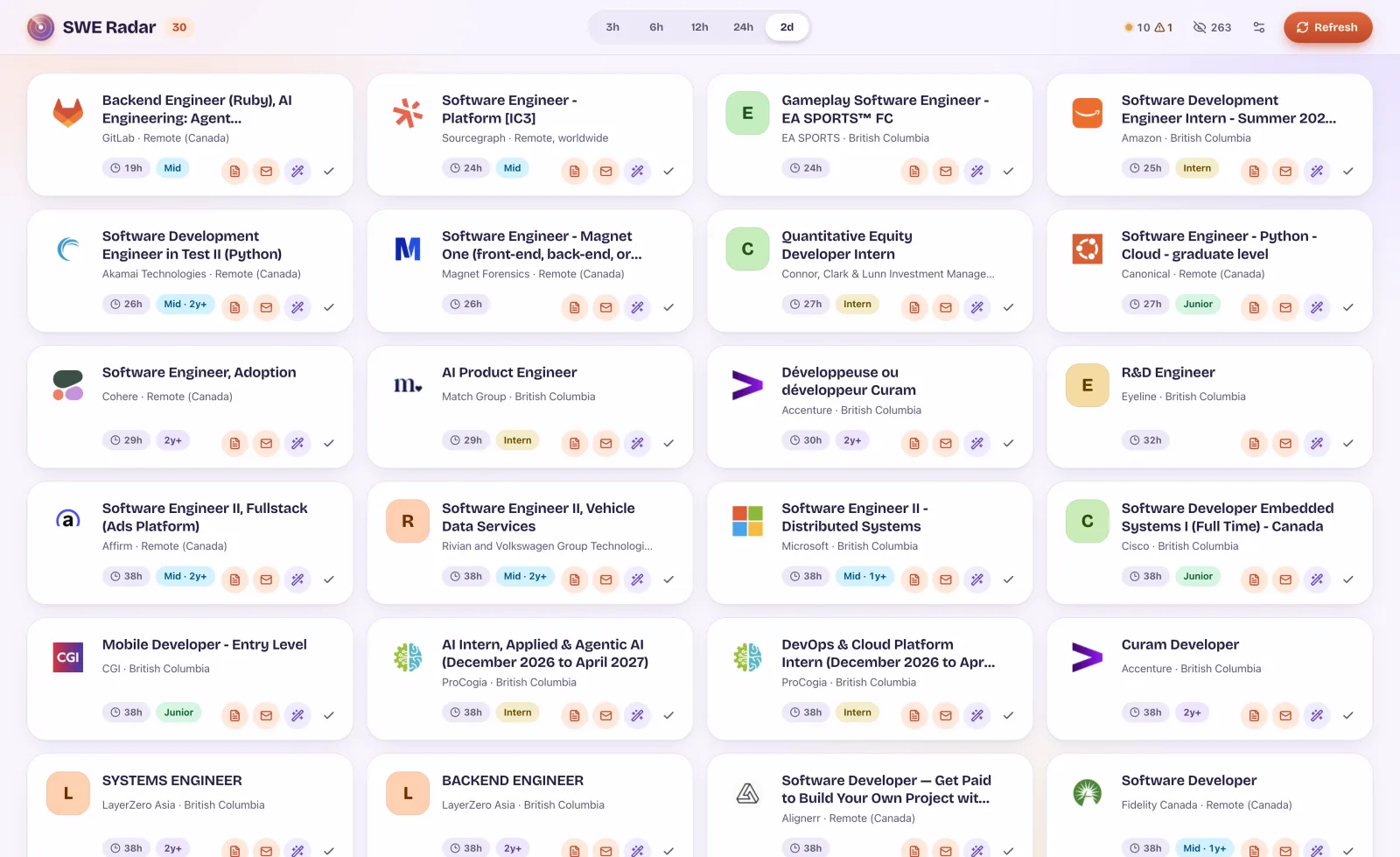Click the SWE Radar logo
This screenshot has height=857, width=1400.
tap(41, 27)
